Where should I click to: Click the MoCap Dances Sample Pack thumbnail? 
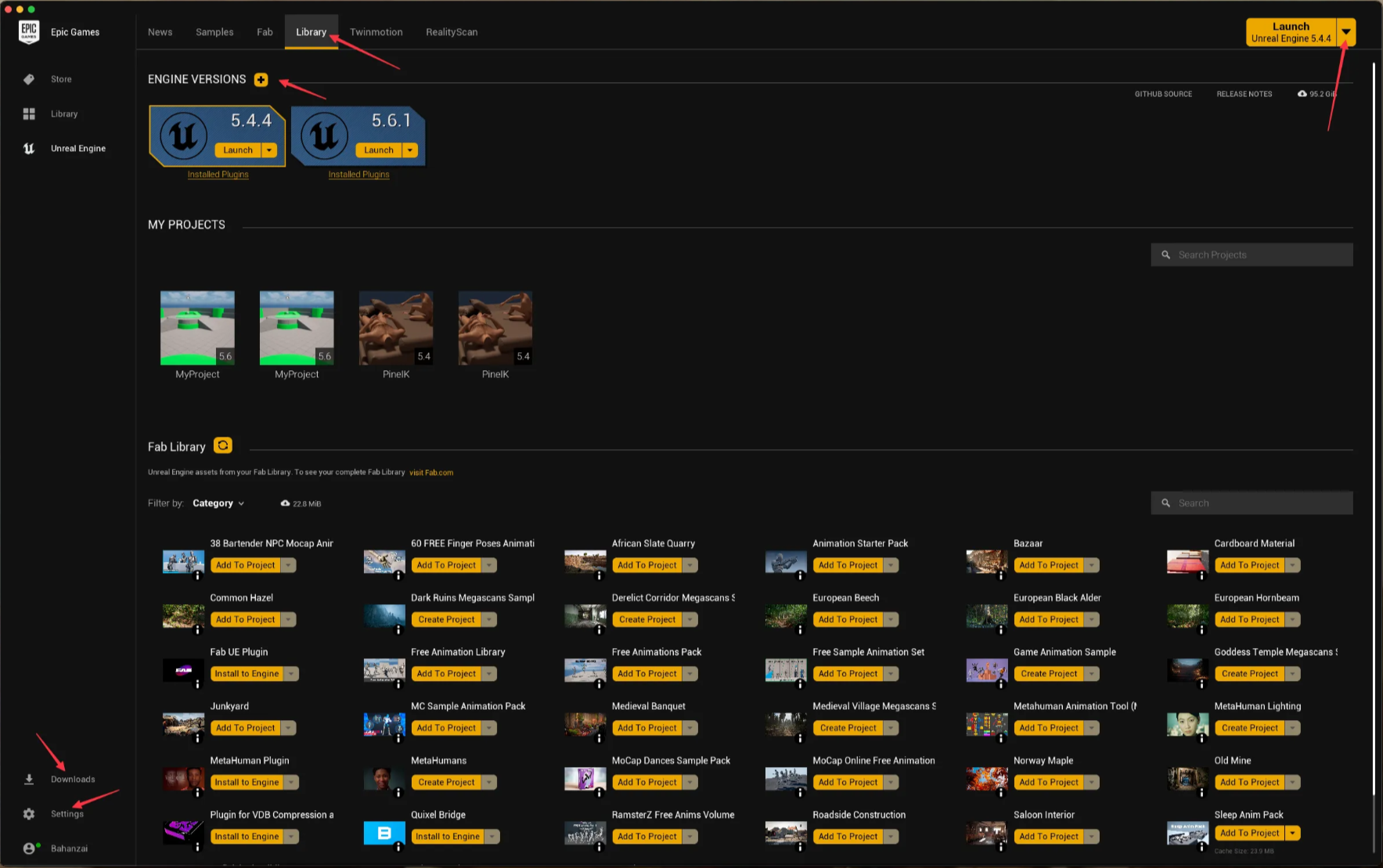click(585, 779)
